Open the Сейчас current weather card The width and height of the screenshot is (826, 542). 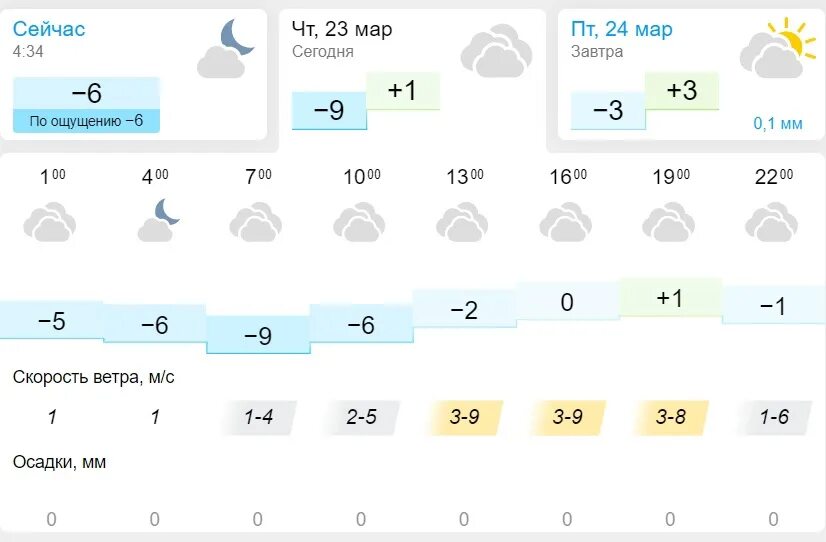133,74
